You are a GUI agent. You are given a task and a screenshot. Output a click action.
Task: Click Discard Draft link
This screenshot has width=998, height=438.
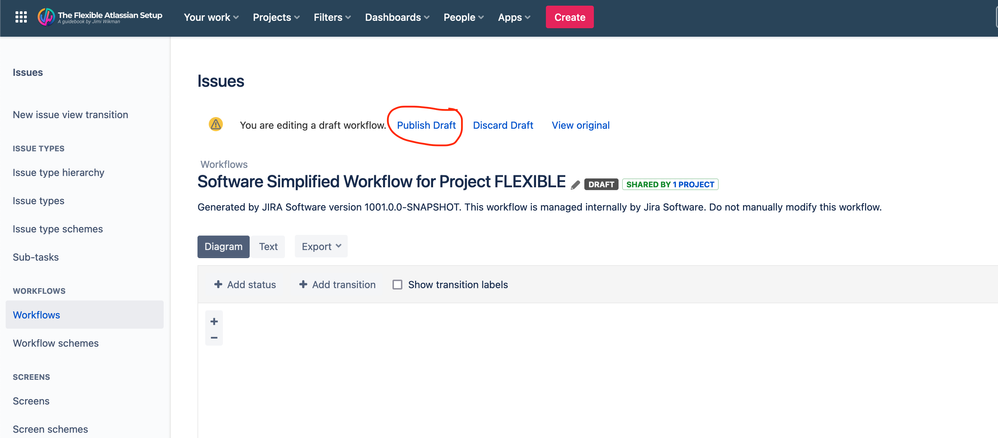(x=503, y=125)
